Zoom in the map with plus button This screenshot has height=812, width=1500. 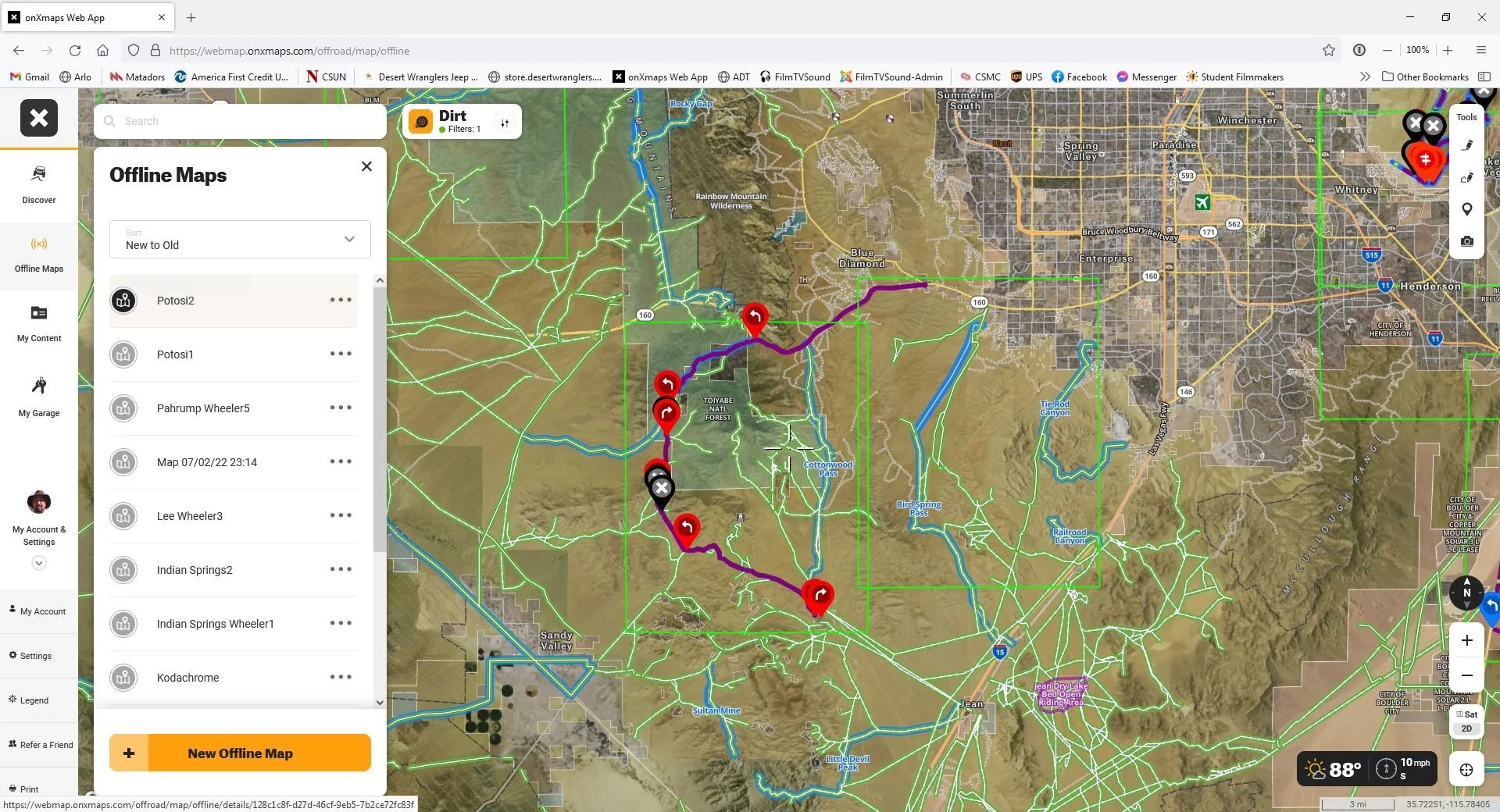(1467, 640)
